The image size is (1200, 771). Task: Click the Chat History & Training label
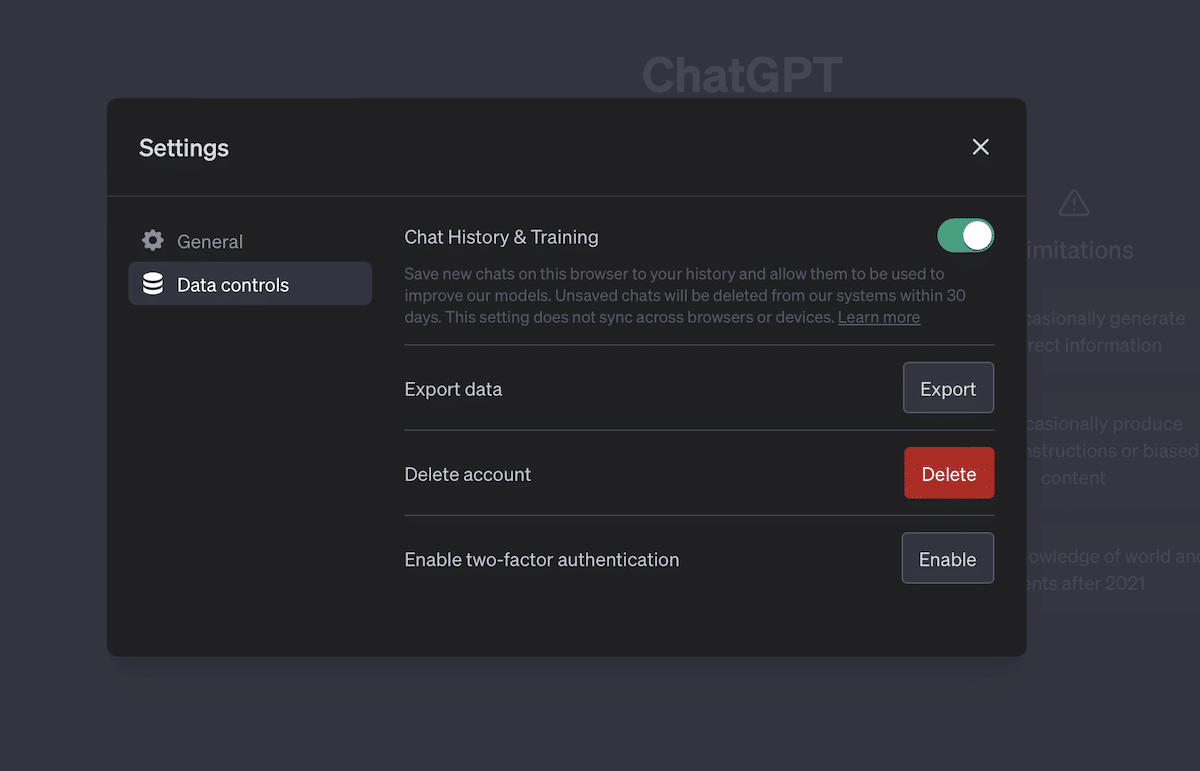(501, 237)
